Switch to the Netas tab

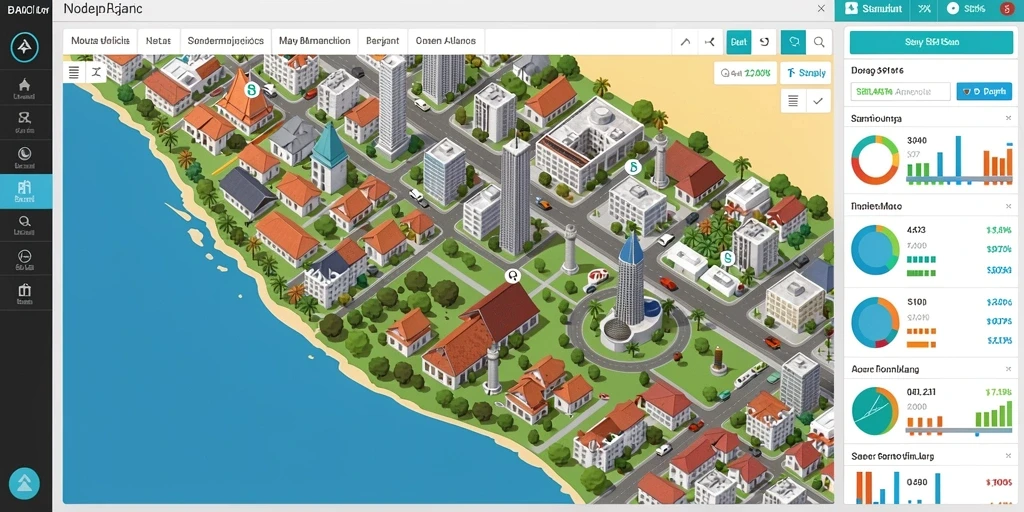pos(158,40)
